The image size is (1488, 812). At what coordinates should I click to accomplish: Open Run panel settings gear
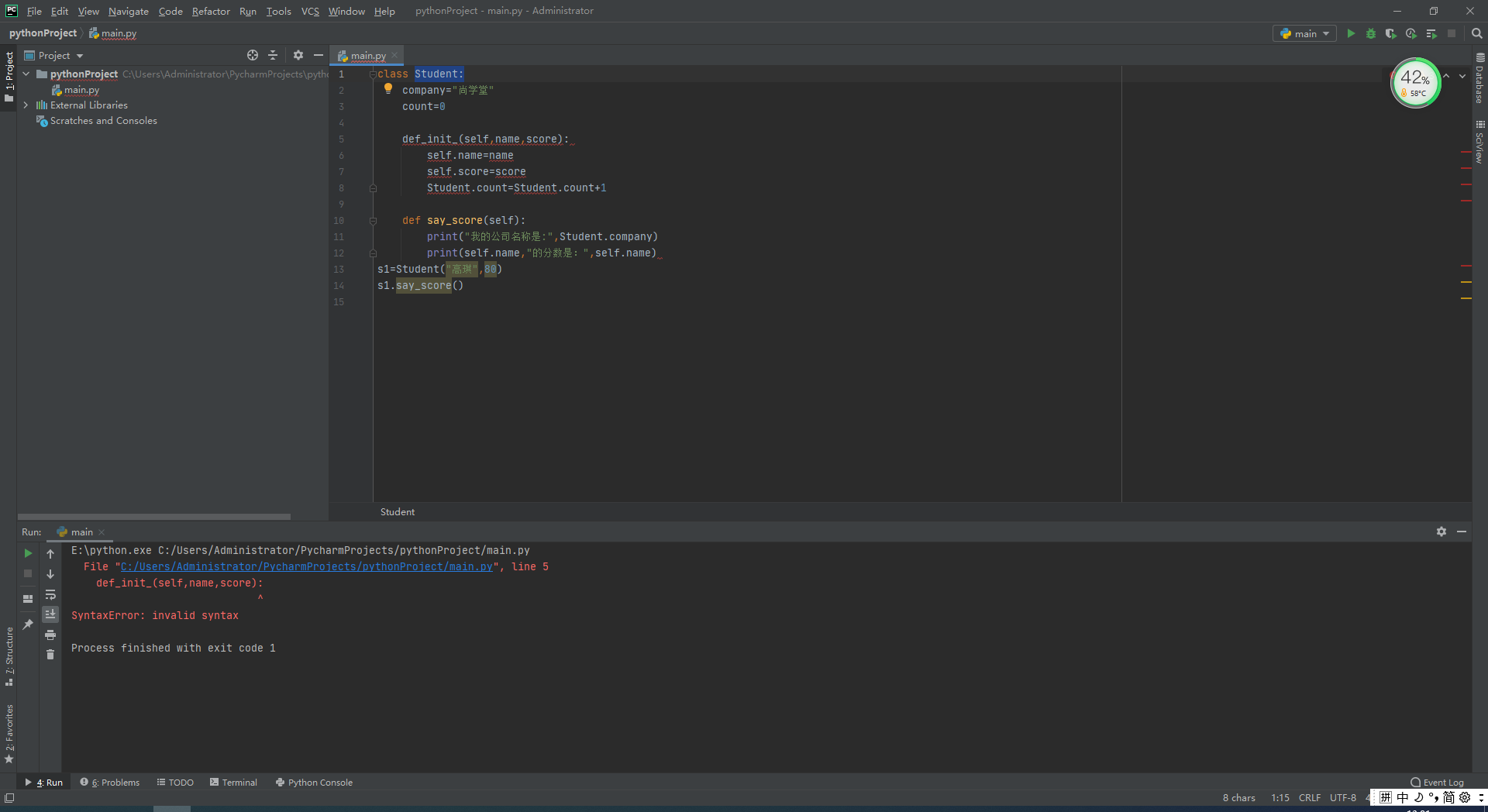[x=1441, y=532]
